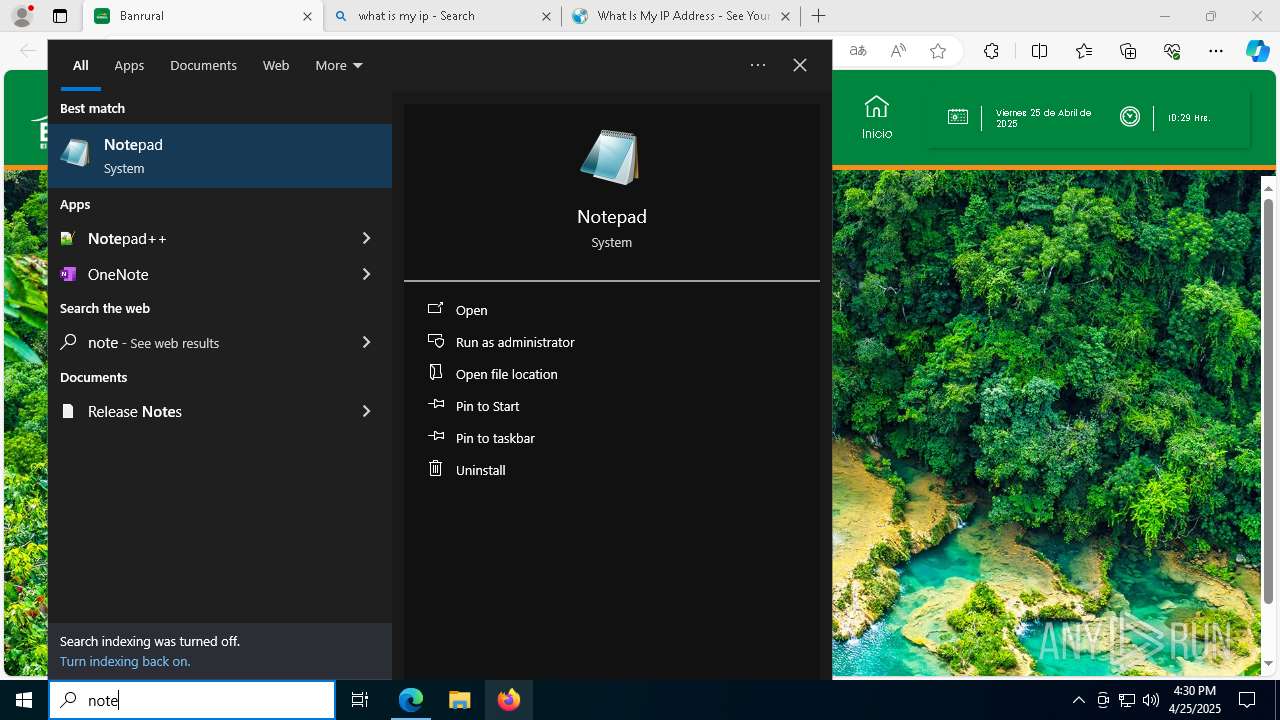This screenshot has height=720, width=1280.
Task: Click the volume speaker tray icon
Action: (1151, 700)
